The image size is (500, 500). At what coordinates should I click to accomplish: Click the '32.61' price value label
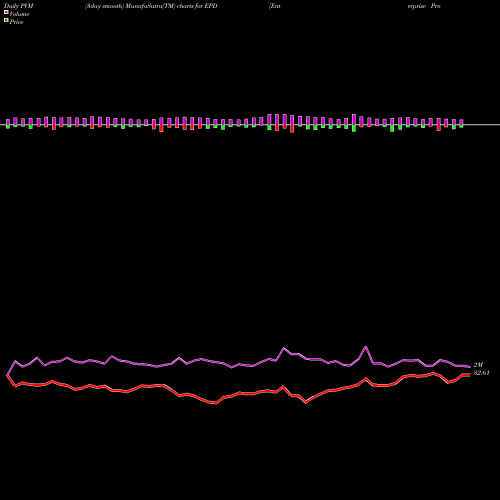coord(481,373)
